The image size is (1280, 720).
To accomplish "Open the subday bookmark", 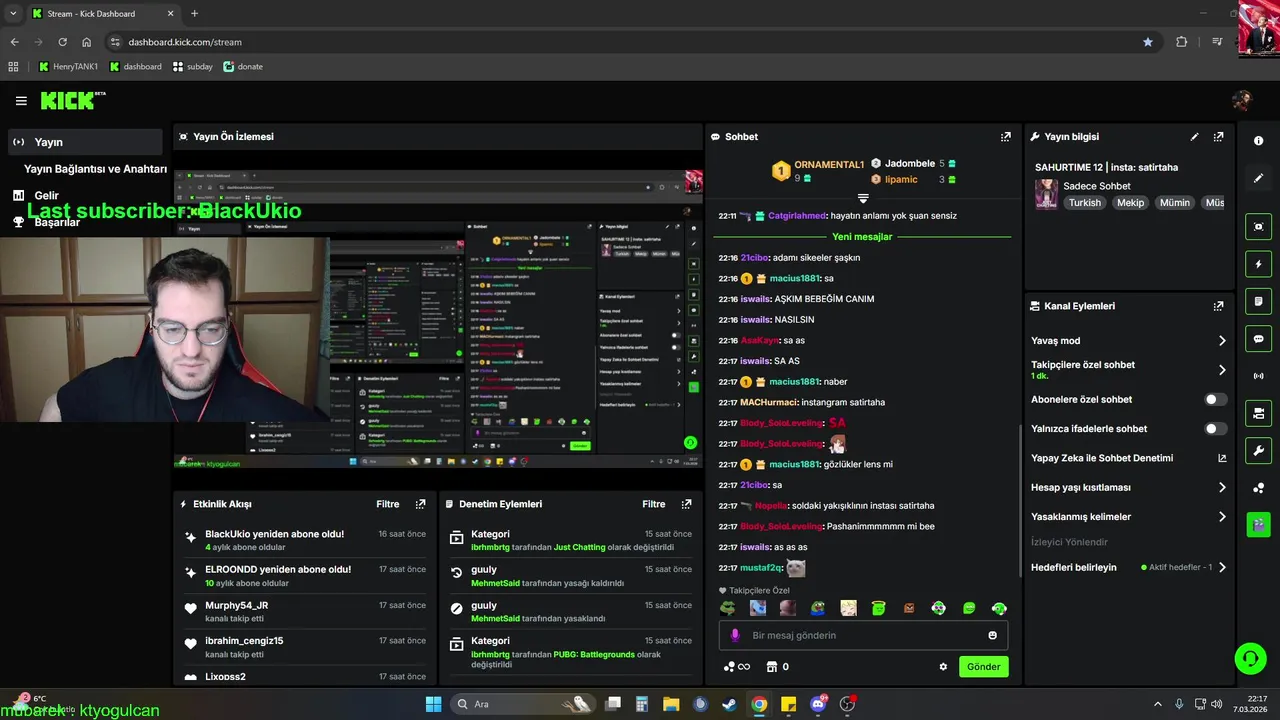I will tap(192, 66).
